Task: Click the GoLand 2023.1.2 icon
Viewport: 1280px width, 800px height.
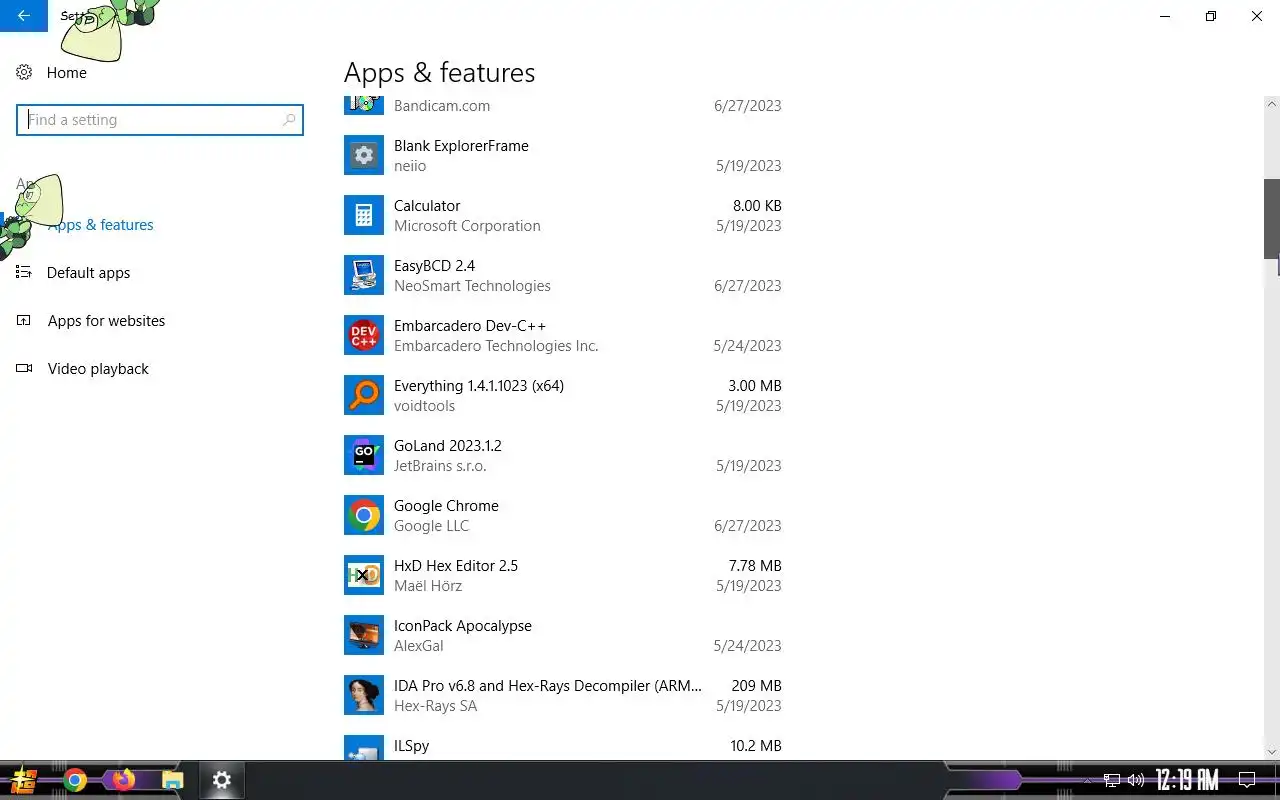Action: [x=364, y=455]
